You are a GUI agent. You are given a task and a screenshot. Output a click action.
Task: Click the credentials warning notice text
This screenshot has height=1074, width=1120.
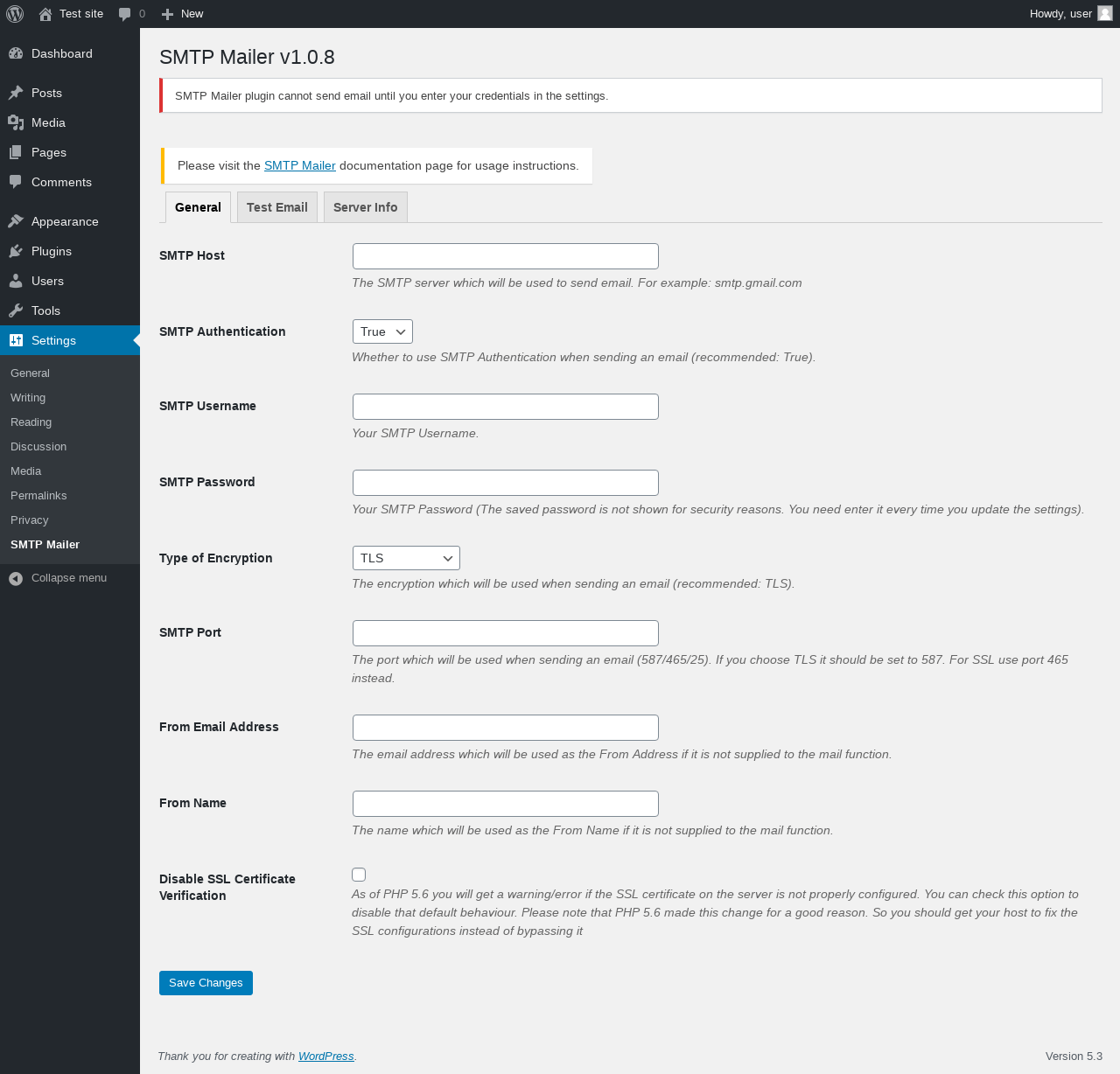(391, 96)
